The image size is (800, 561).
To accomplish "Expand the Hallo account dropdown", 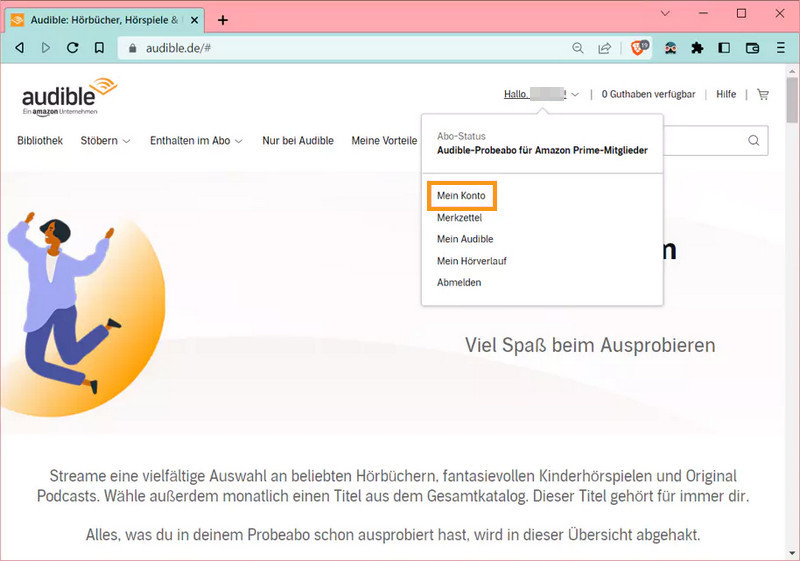I will 541,94.
